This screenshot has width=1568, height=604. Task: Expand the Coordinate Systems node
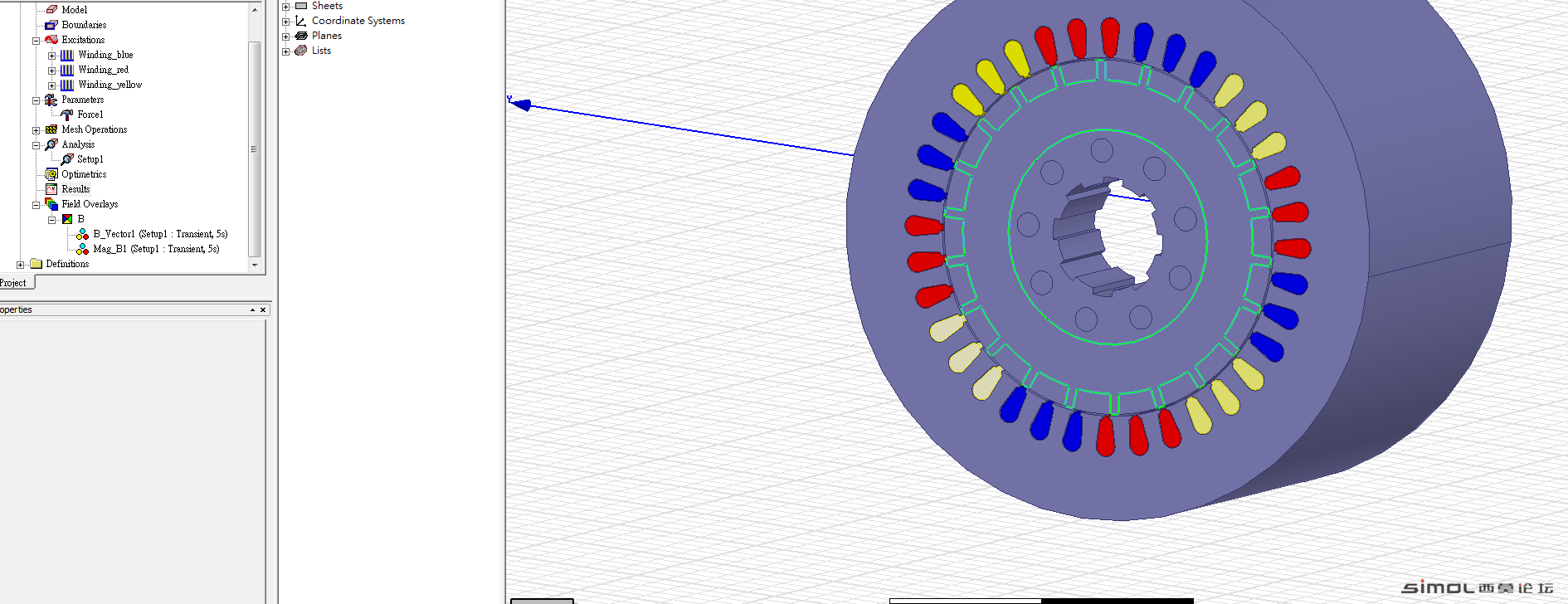pyautogui.click(x=285, y=22)
